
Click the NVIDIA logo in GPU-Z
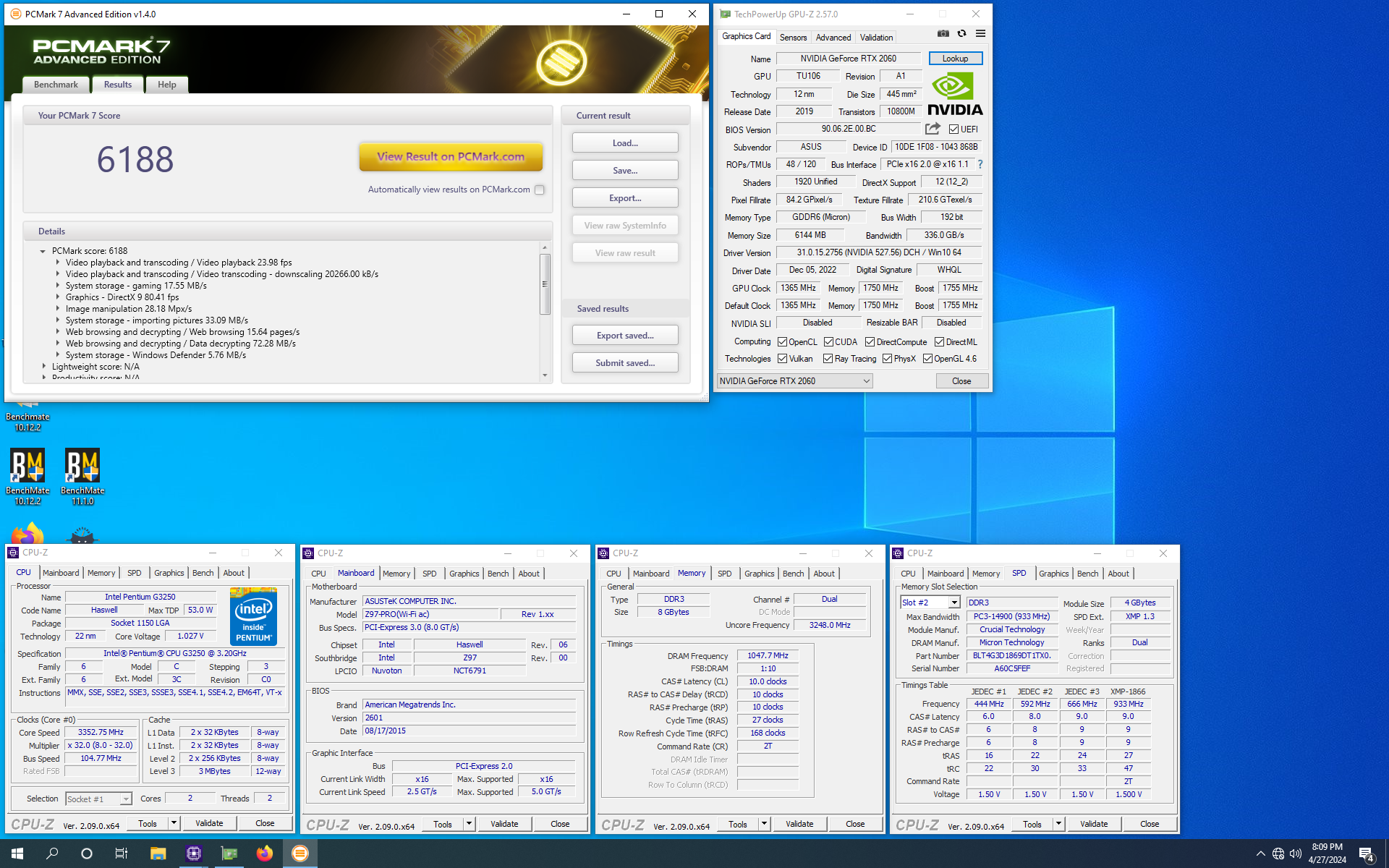coord(955,94)
